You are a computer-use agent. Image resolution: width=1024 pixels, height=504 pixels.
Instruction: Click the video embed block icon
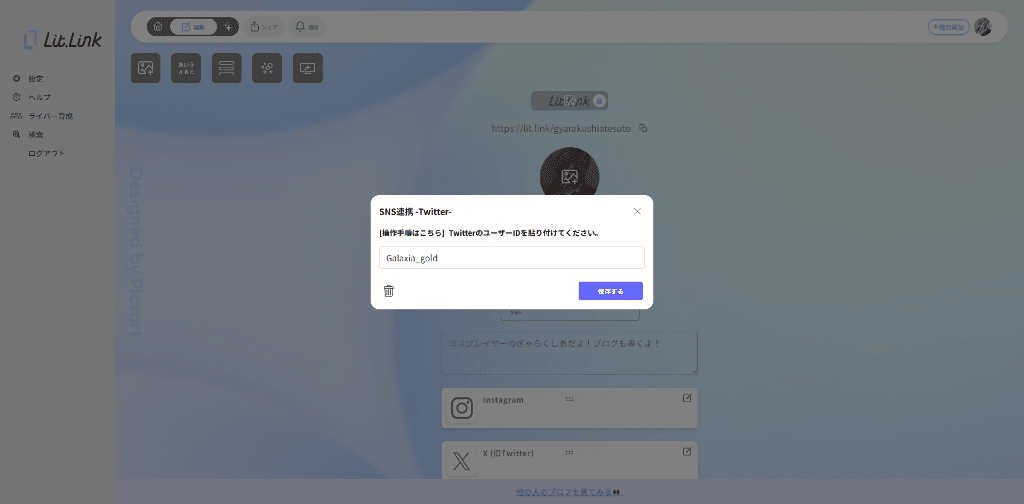pos(308,68)
